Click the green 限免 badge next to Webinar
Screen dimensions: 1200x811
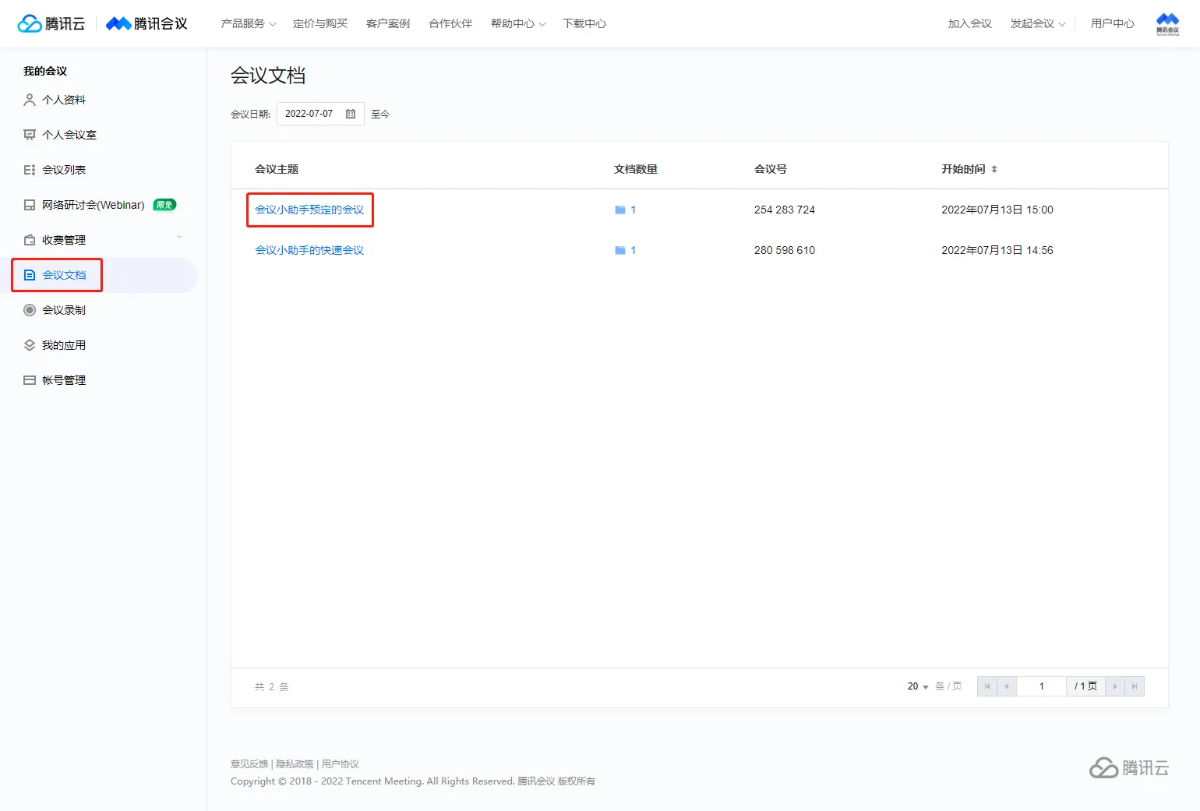(x=164, y=205)
